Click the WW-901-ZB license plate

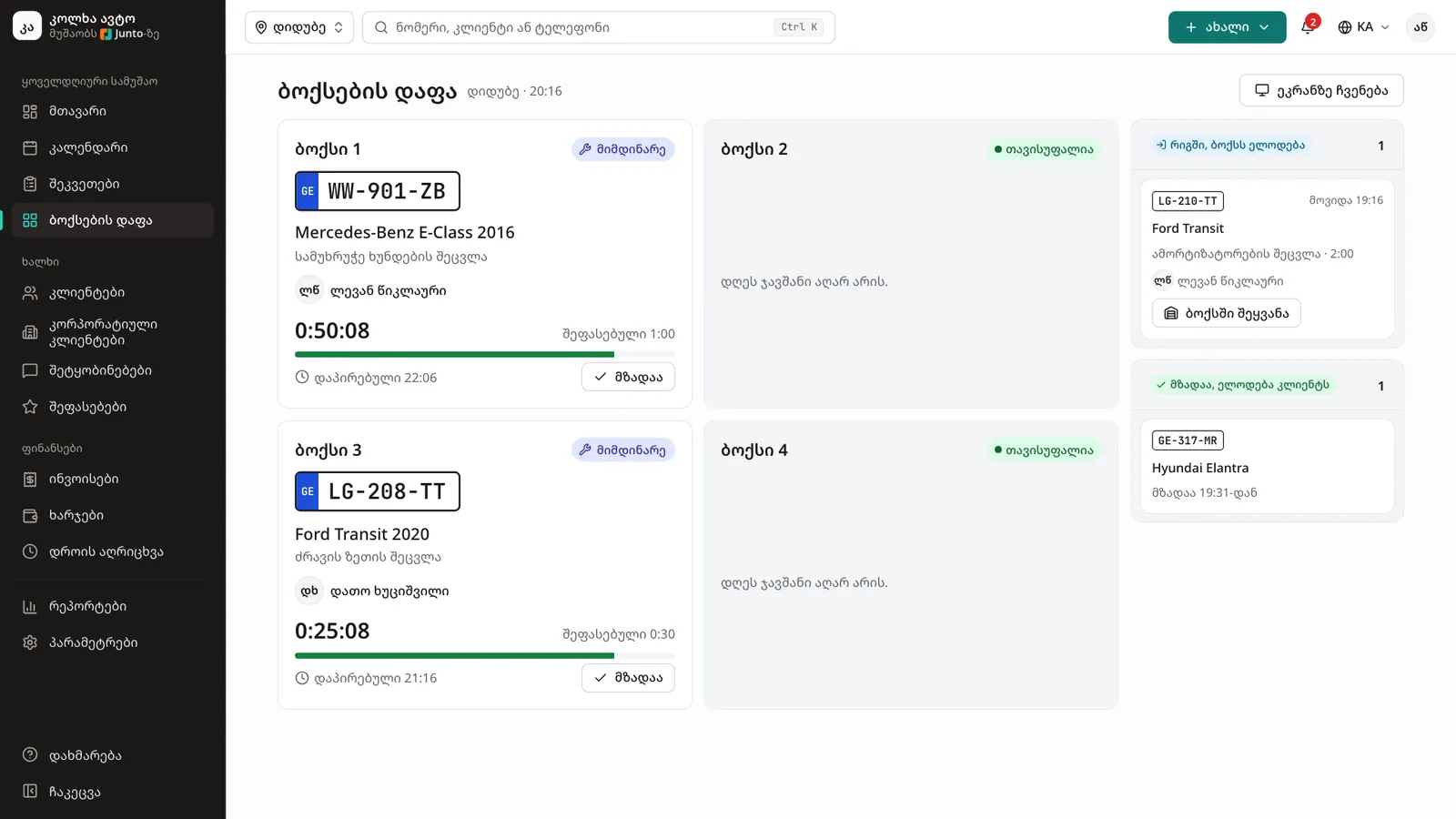[x=378, y=191]
